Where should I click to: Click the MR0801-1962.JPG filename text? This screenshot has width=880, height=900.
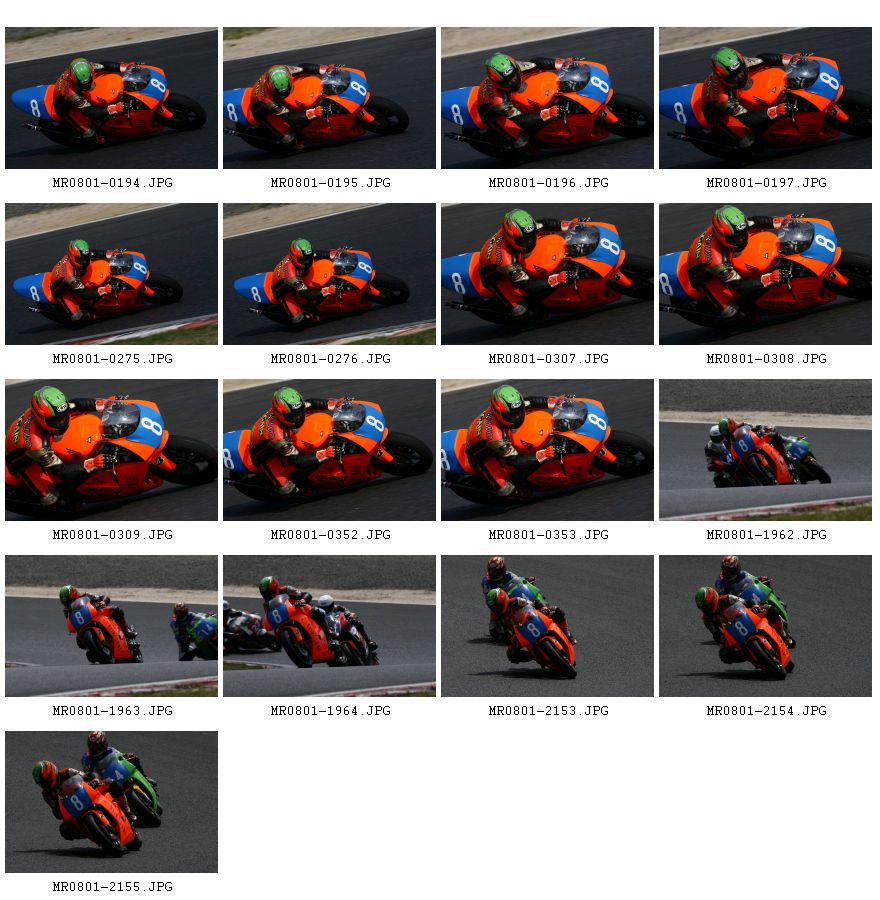766,535
